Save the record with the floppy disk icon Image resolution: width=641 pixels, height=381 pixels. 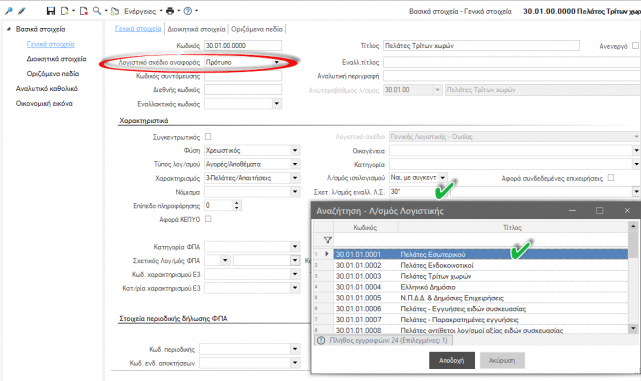click(51, 11)
